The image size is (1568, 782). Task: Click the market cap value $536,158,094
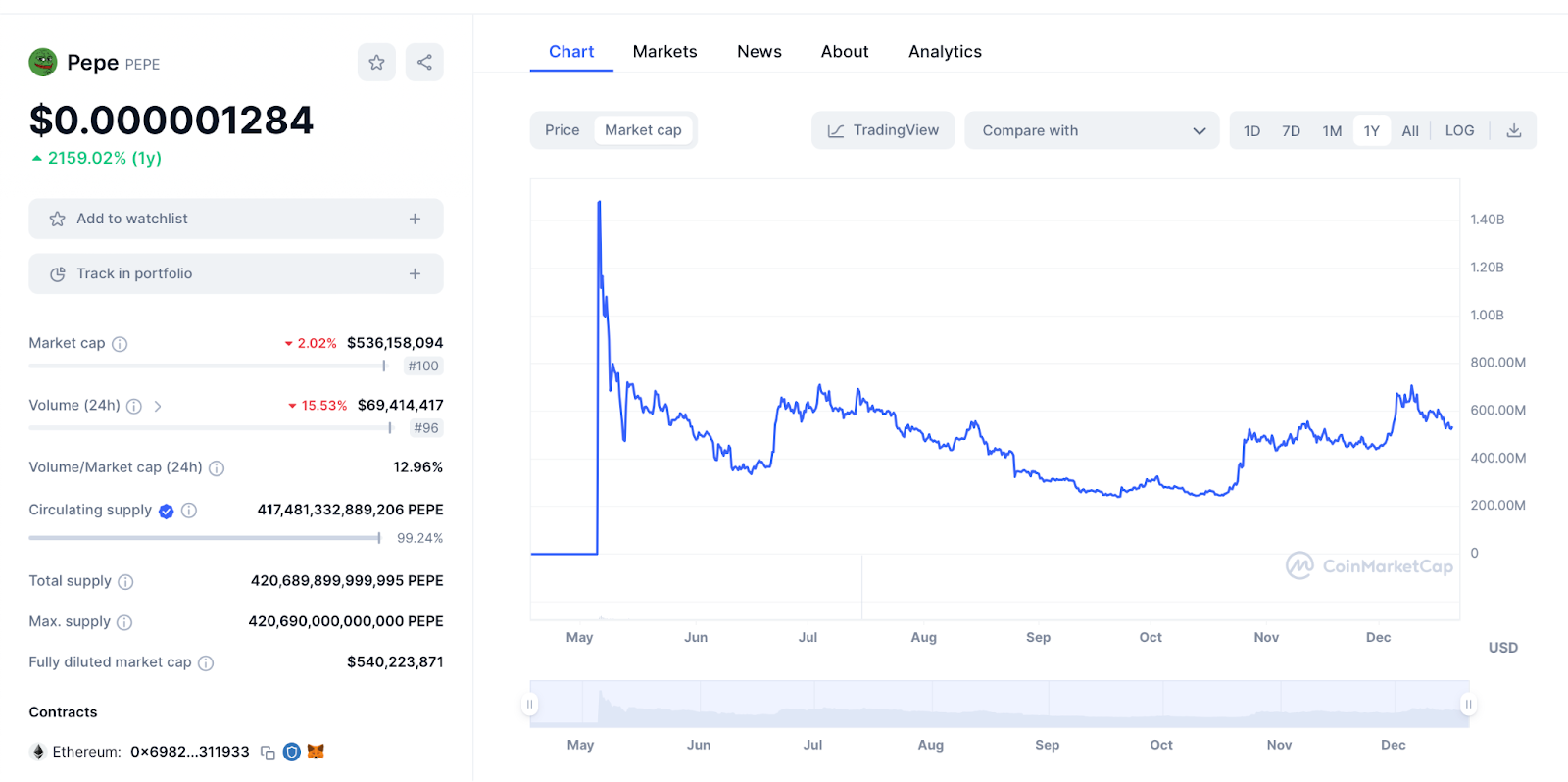pyautogui.click(x=395, y=343)
